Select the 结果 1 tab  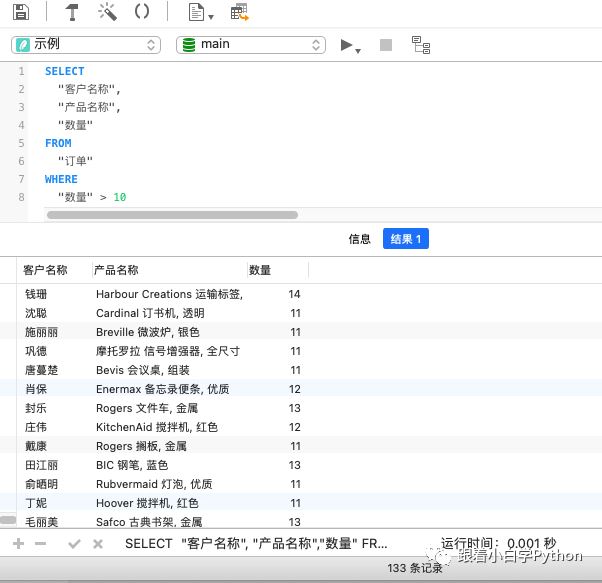[x=405, y=239]
